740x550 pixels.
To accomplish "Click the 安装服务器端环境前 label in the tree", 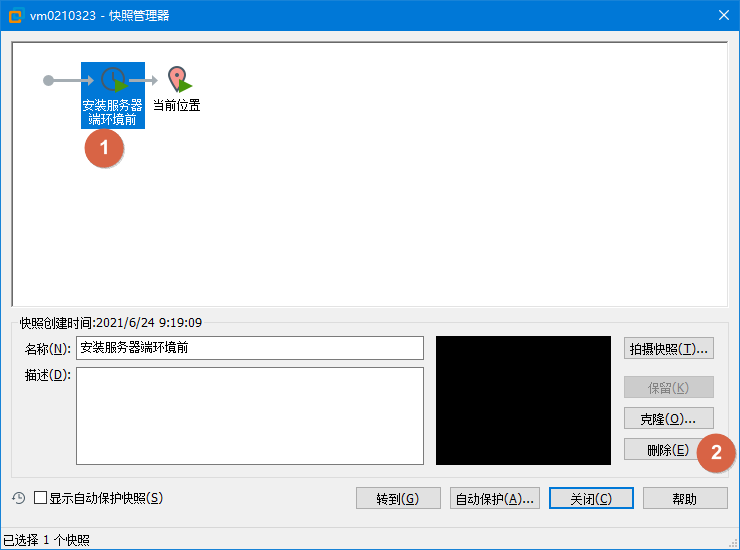I will click(113, 112).
